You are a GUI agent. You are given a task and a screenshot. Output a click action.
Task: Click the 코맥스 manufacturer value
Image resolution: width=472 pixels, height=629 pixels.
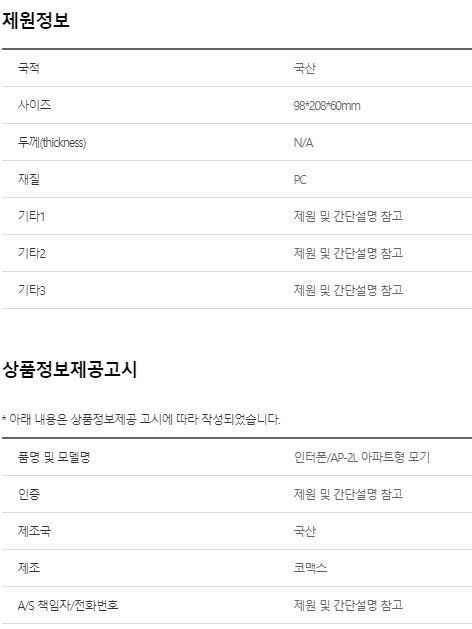coord(310,568)
